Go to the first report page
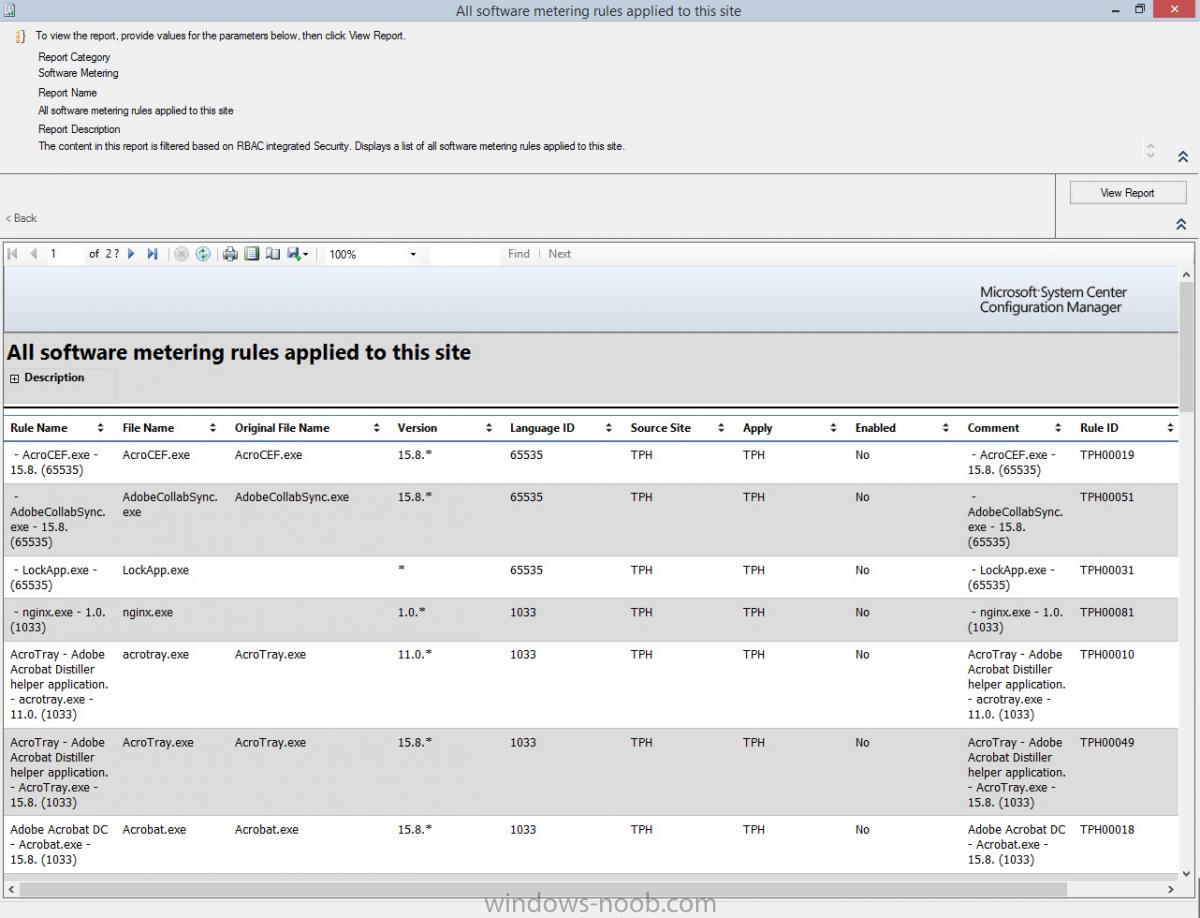Viewport: 1200px width, 918px height. coord(13,254)
